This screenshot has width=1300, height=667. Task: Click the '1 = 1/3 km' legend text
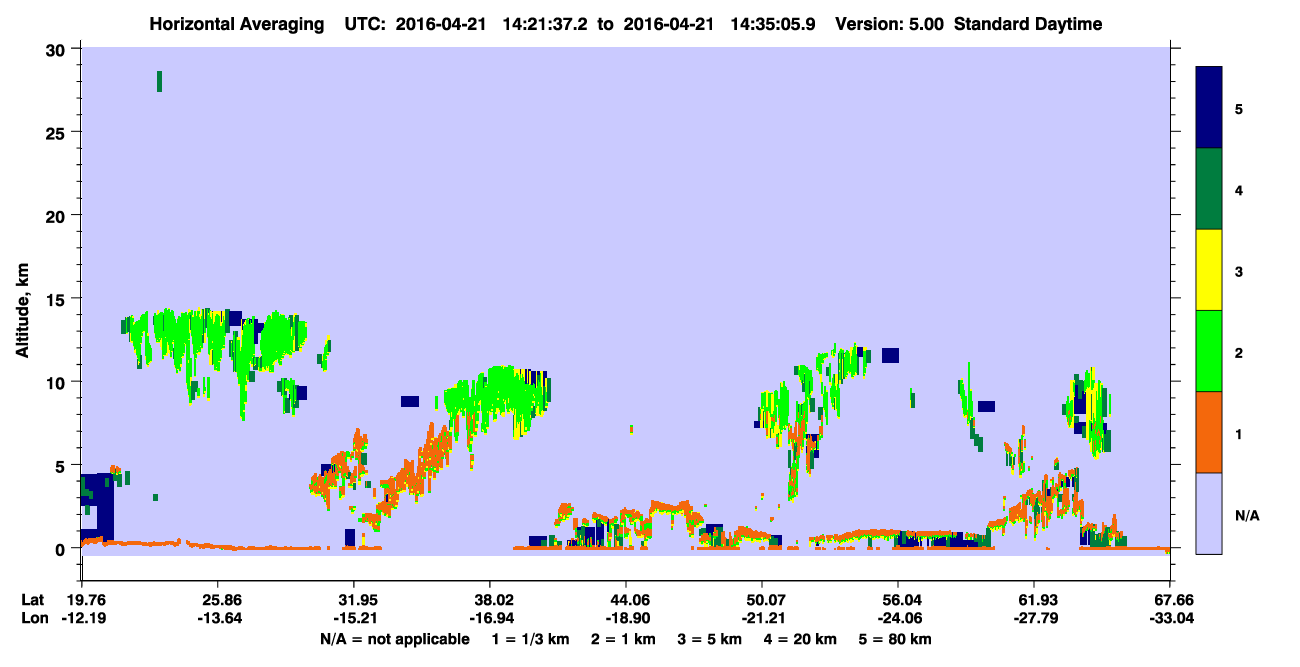(x=531, y=639)
